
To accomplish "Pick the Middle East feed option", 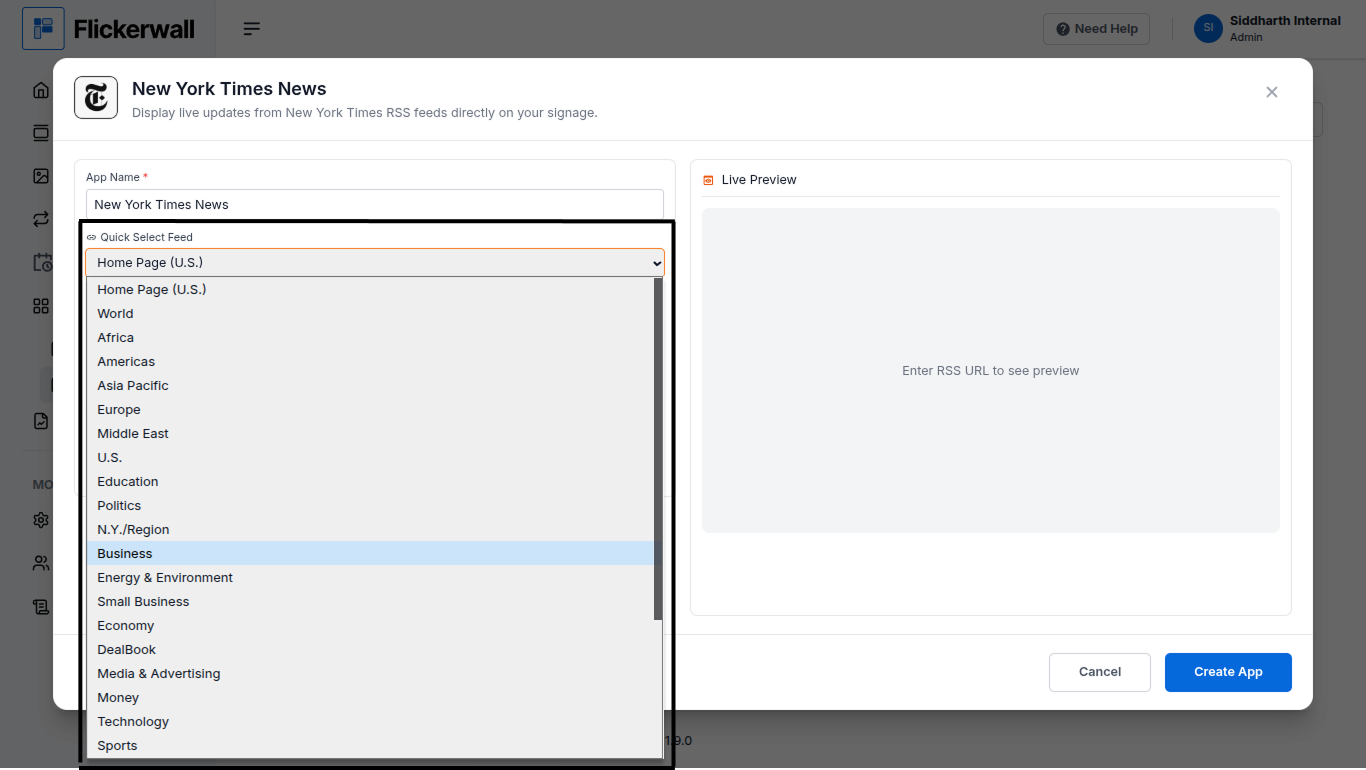I will tap(370, 433).
